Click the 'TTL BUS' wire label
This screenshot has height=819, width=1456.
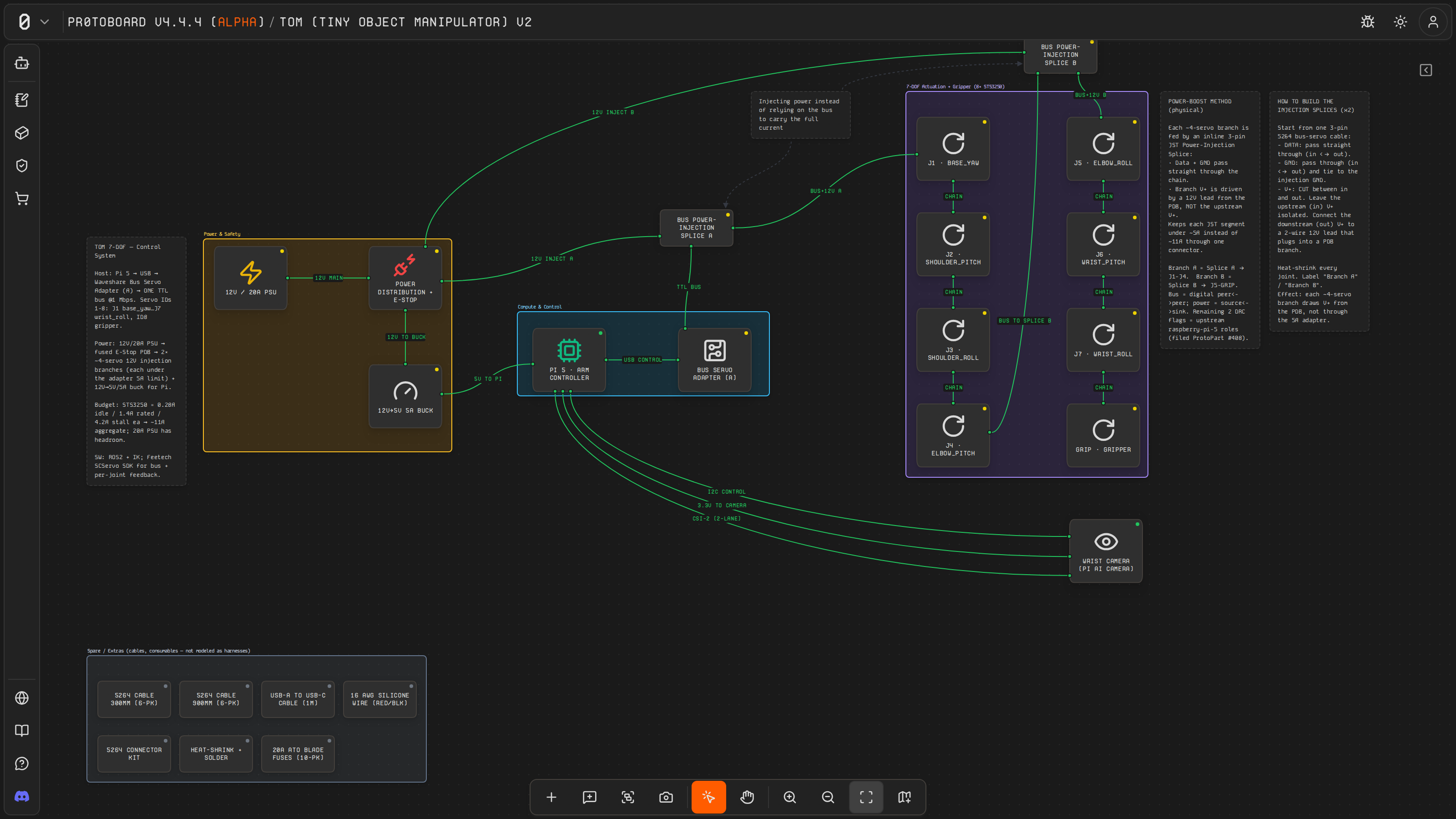688,287
